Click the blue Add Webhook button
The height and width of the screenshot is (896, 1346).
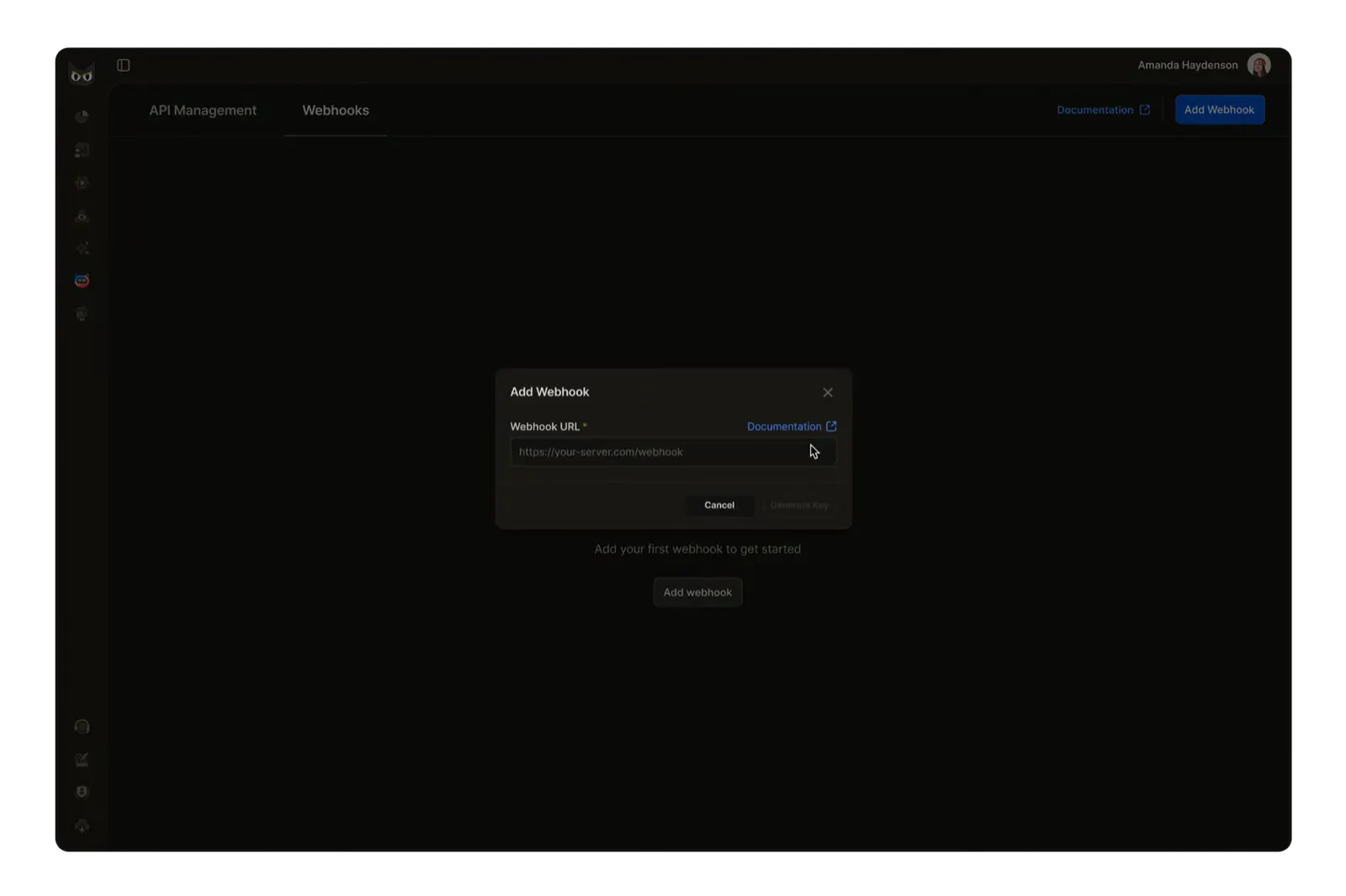pyautogui.click(x=1219, y=109)
